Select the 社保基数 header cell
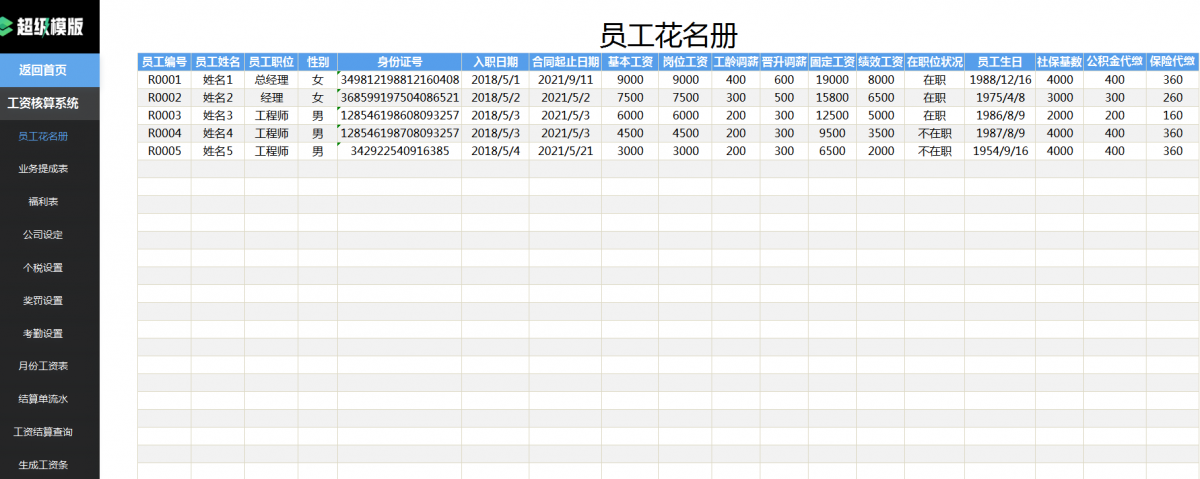 [x=1059, y=62]
